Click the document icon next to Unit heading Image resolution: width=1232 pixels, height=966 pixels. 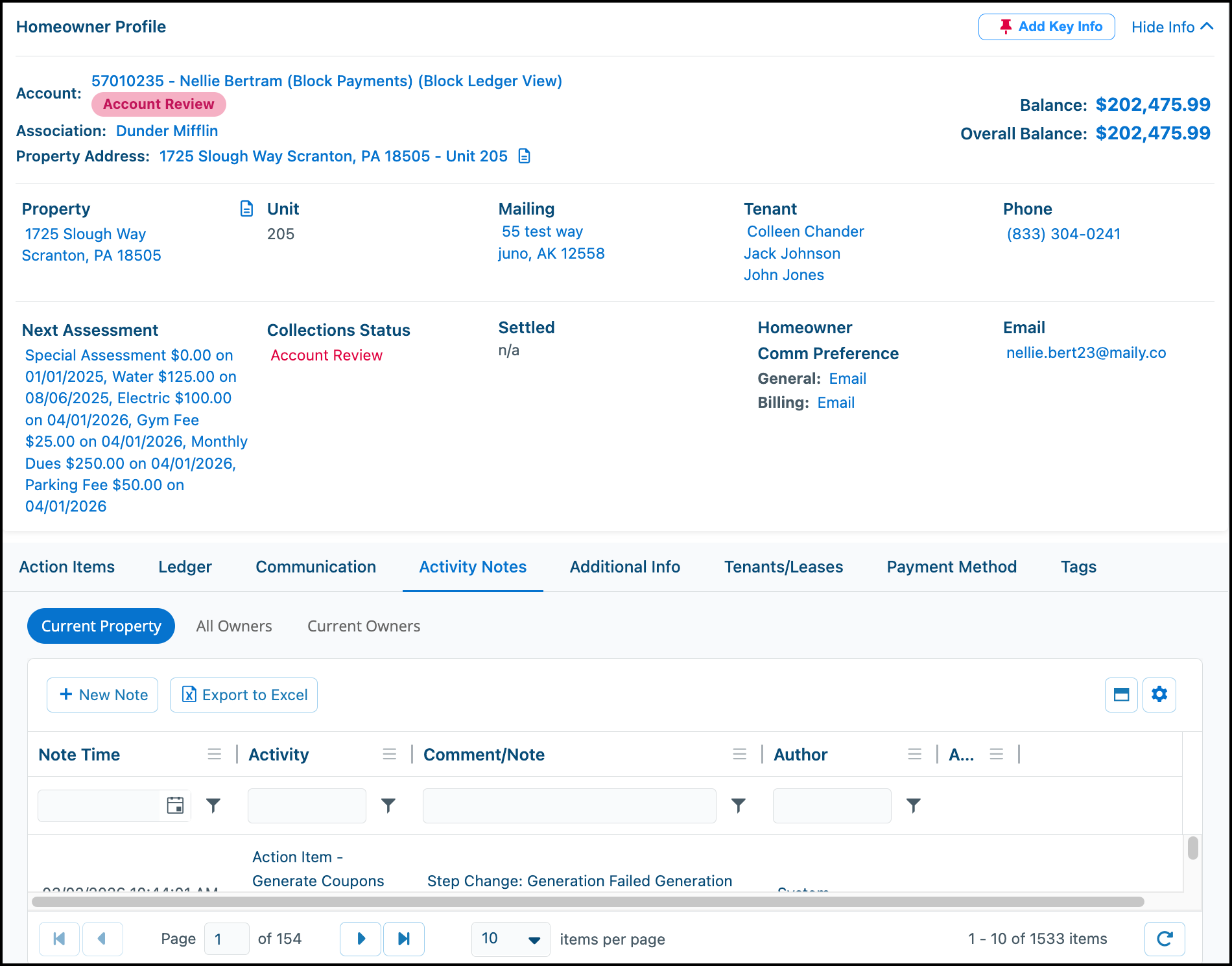point(246,208)
